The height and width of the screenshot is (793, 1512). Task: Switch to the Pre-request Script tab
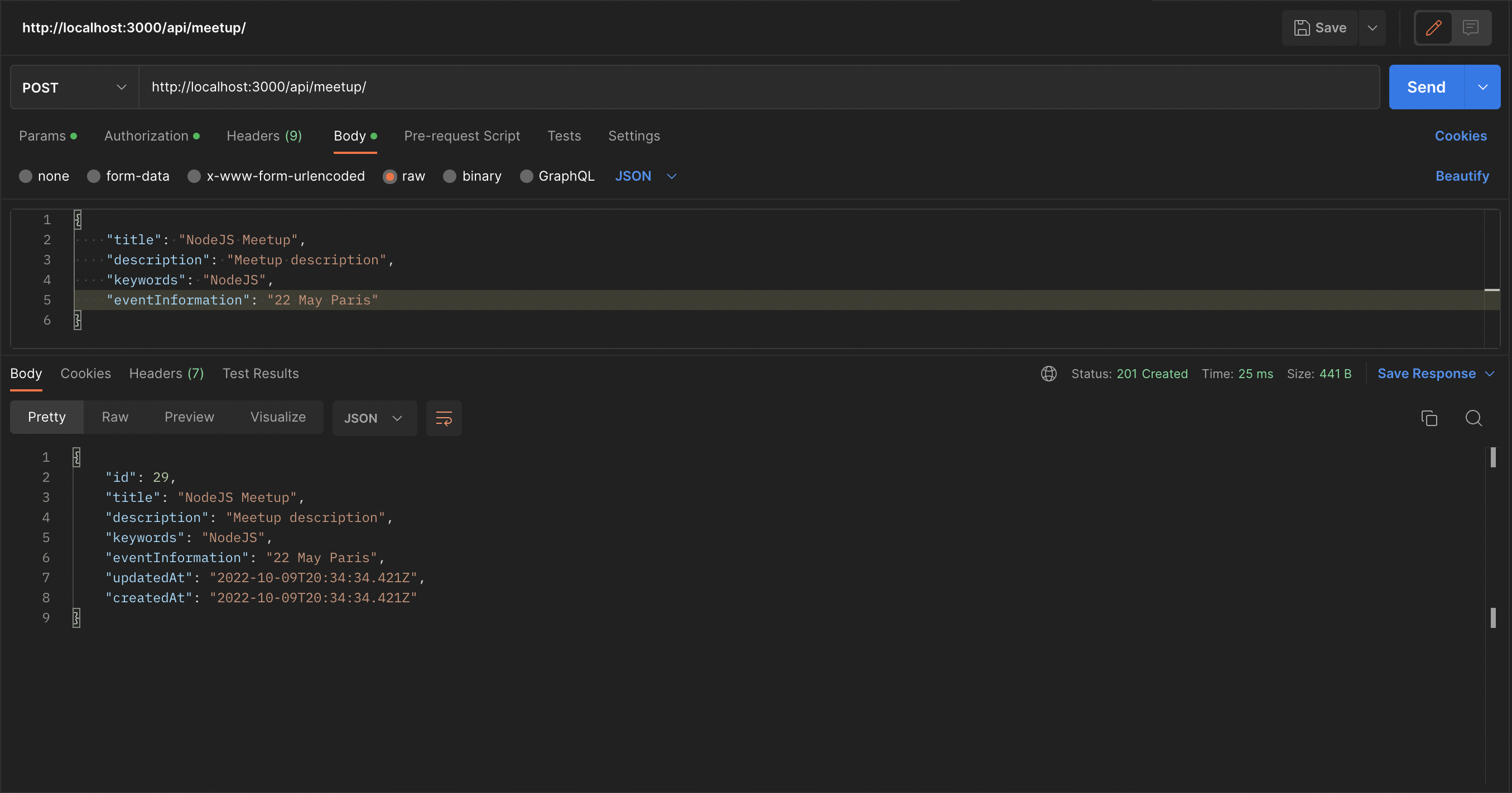click(x=462, y=136)
